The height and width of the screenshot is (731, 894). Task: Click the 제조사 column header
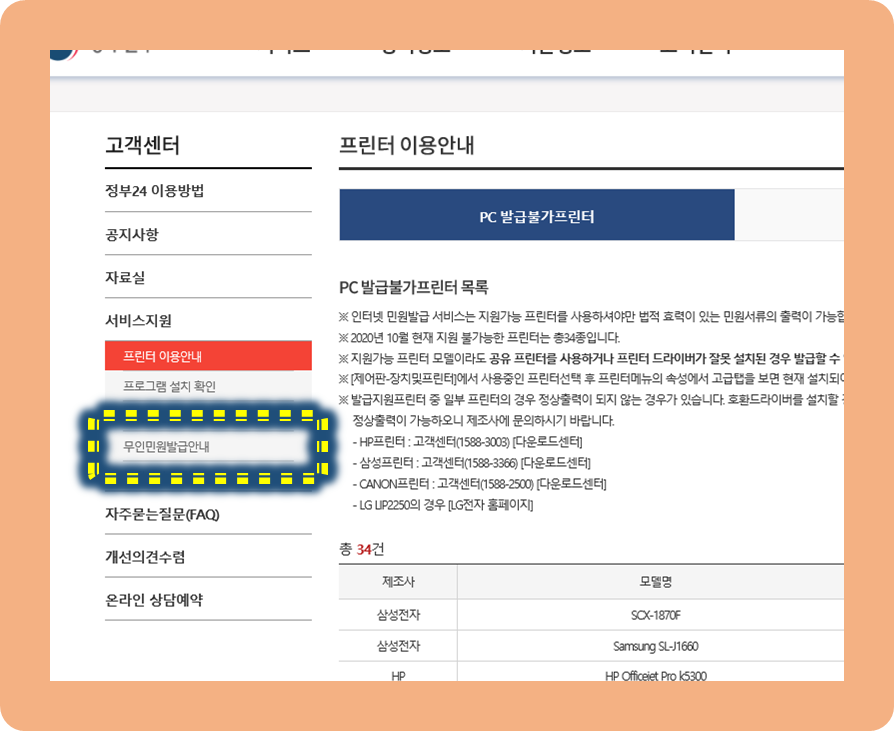click(x=398, y=582)
